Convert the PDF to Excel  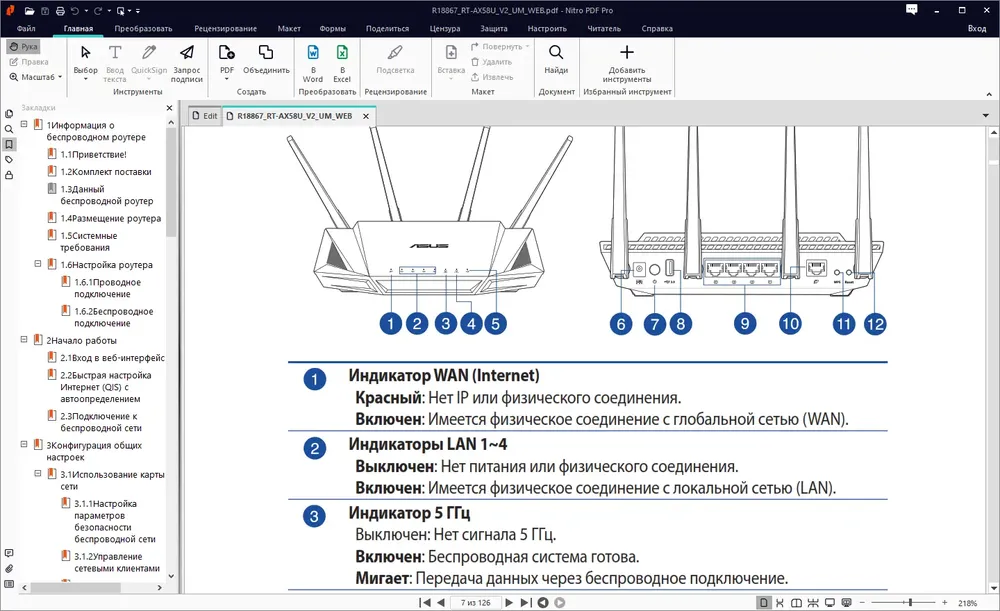tap(342, 63)
